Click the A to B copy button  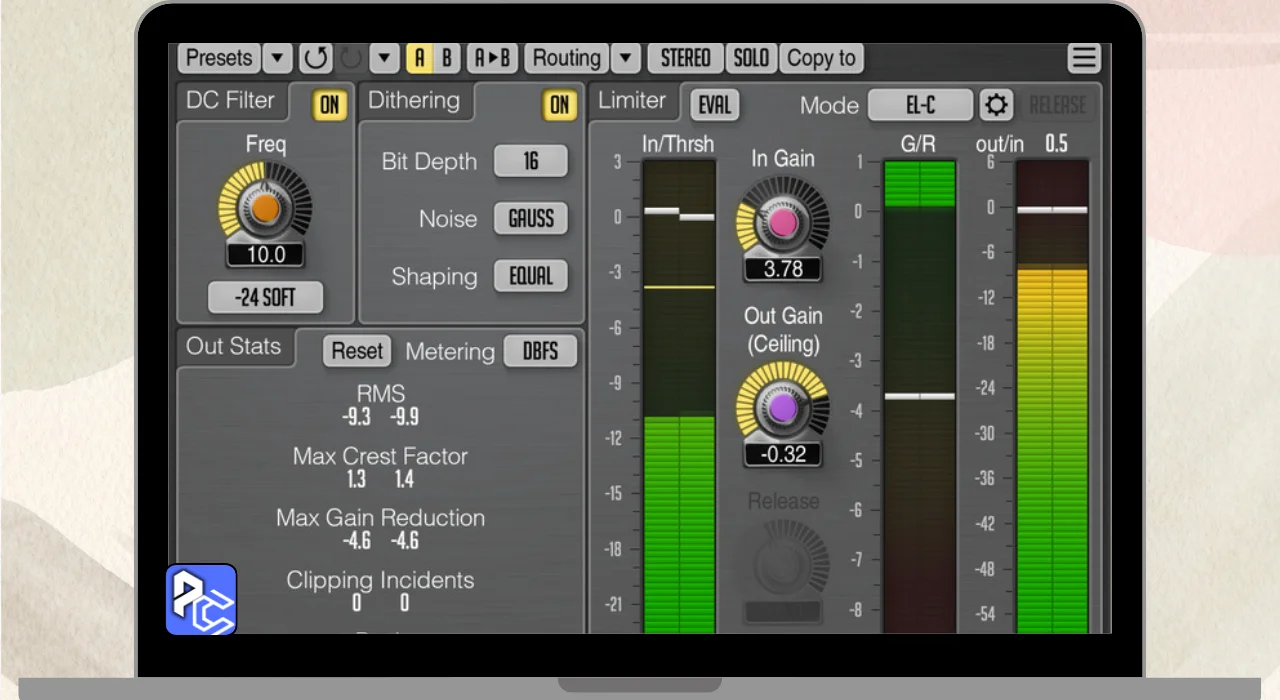tap(492, 58)
